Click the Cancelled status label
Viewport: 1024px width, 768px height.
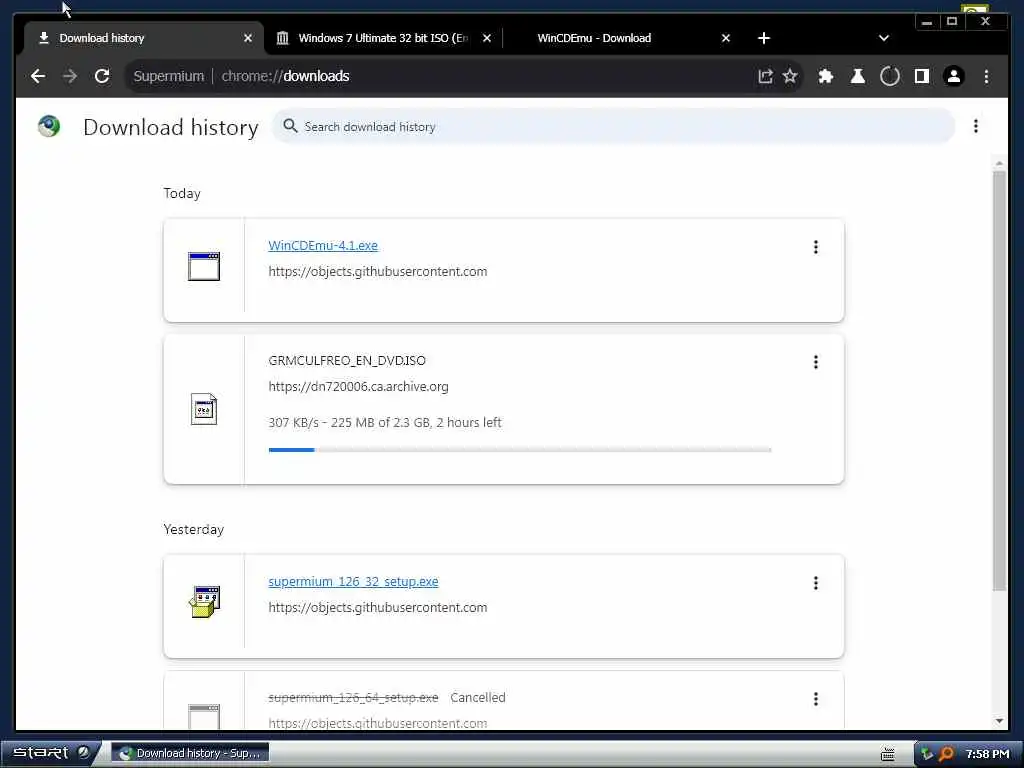pyautogui.click(x=477, y=697)
